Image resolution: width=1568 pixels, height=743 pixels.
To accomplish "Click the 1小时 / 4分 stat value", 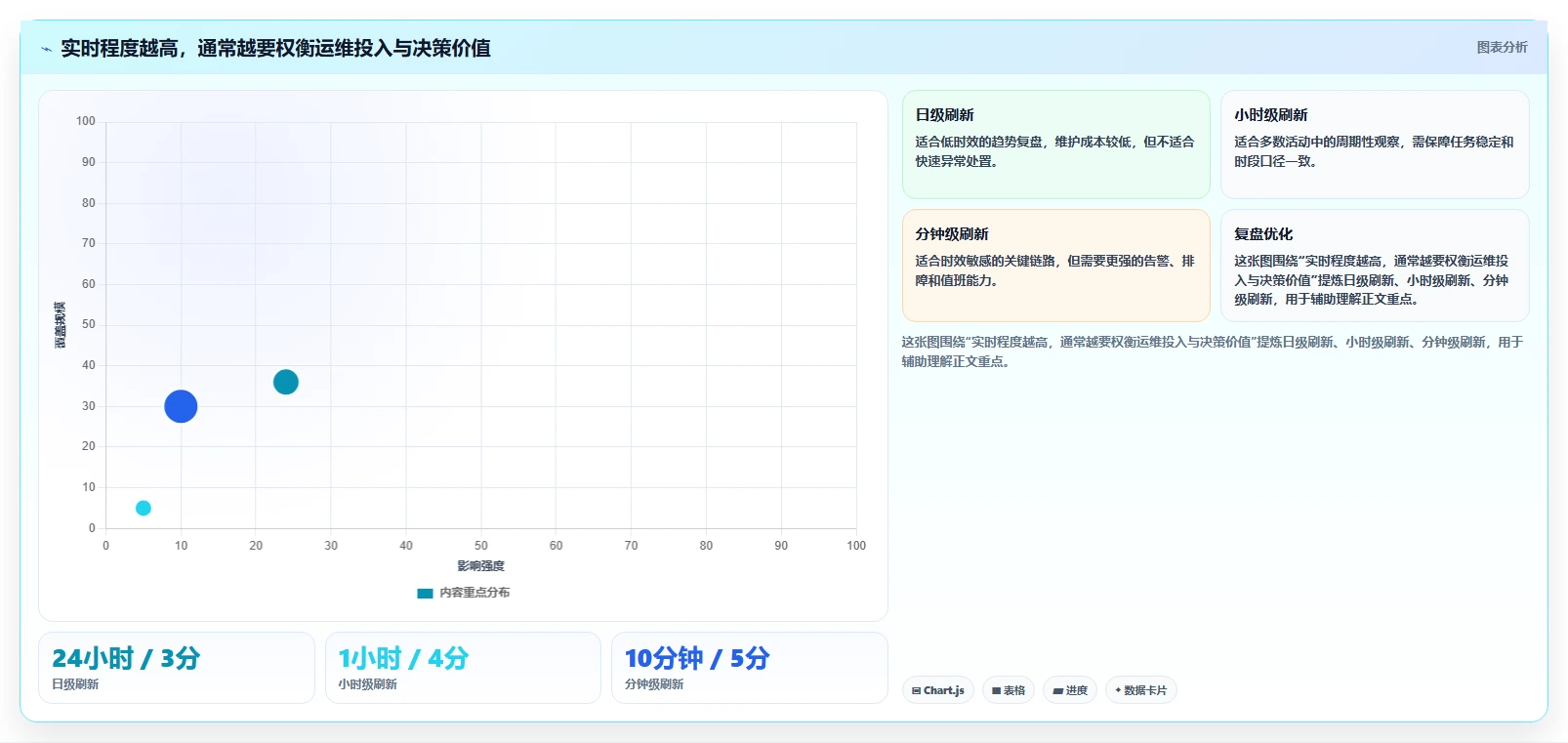I will (403, 658).
